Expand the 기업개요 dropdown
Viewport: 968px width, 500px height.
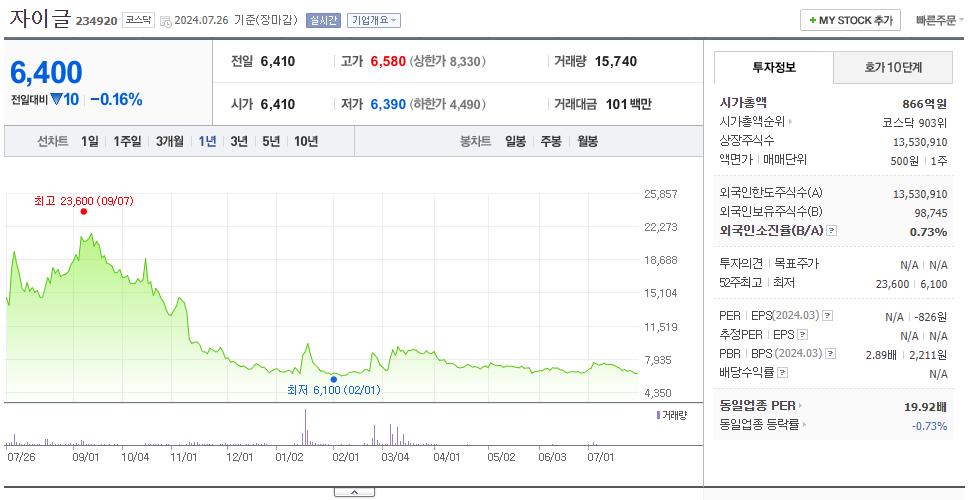[x=373, y=20]
